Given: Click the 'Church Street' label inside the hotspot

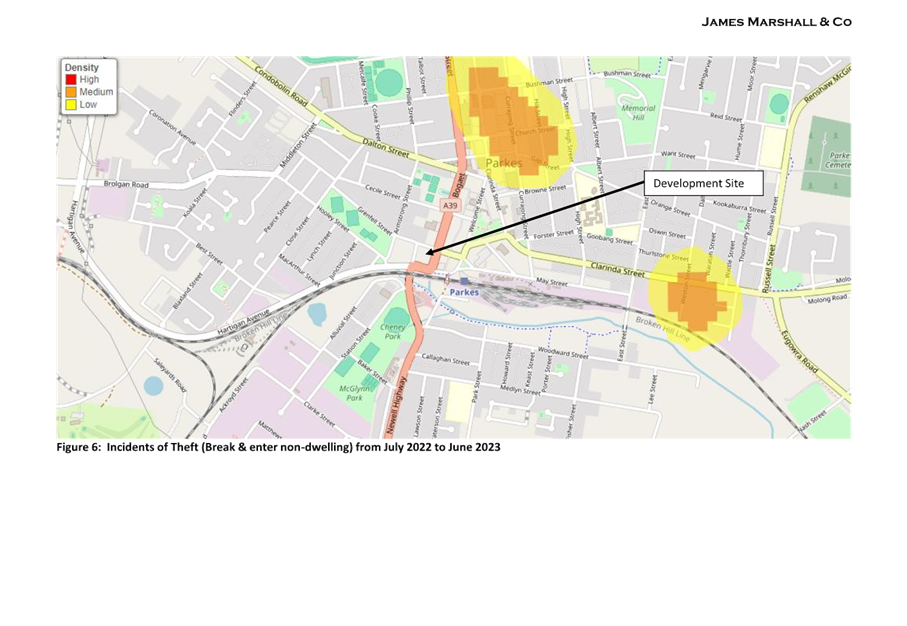Looking at the screenshot, I should pos(534,131).
